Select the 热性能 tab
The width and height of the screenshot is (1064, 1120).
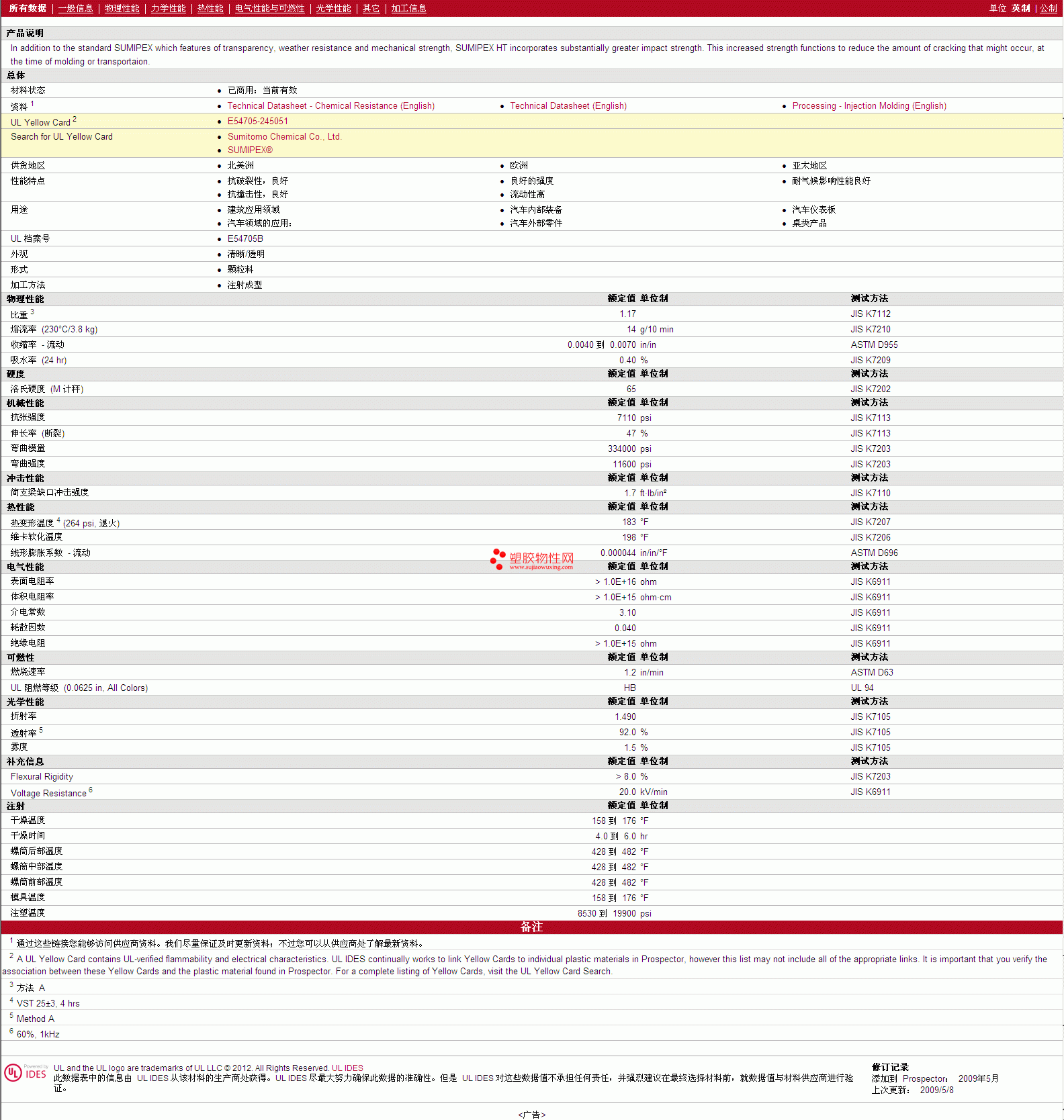pyautogui.click(x=210, y=9)
